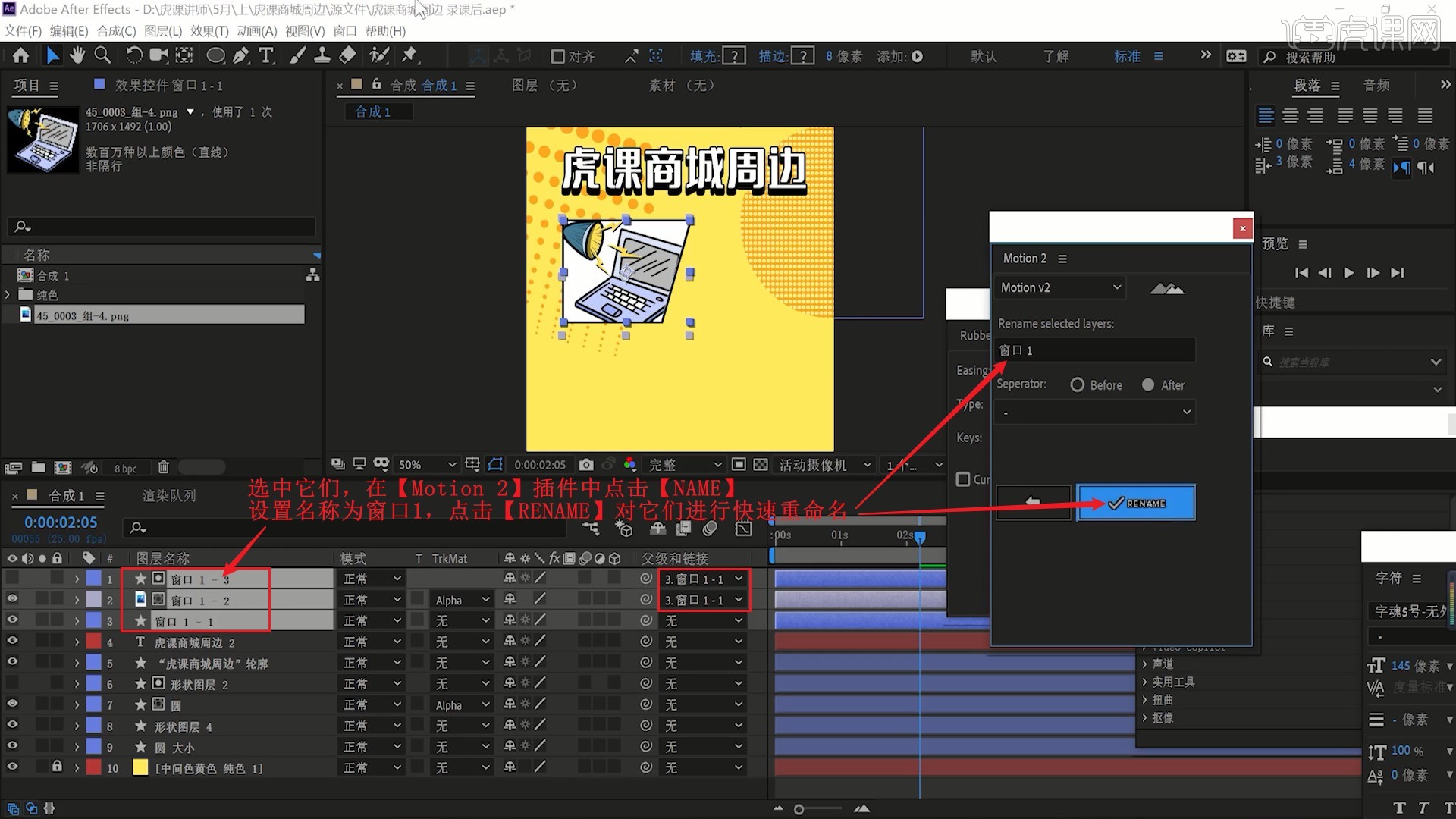
Task: Select the Before separator radio button
Action: [1077, 385]
